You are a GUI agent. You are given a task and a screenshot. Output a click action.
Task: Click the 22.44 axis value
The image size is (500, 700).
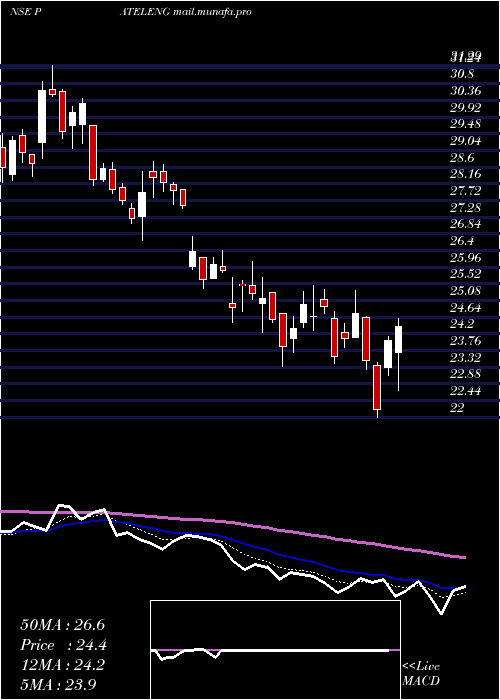click(x=466, y=391)
